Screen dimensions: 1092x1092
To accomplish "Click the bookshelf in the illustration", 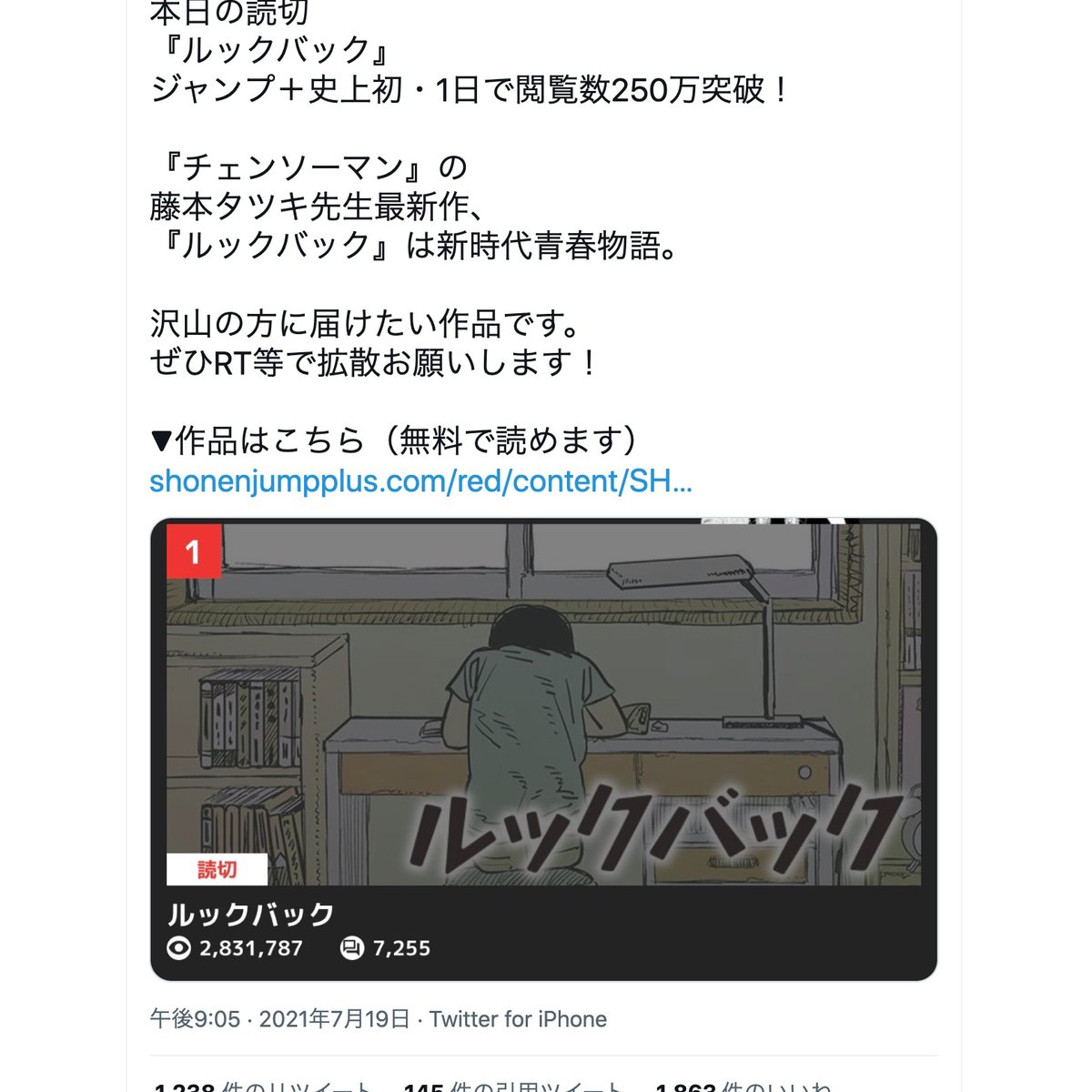I will (253, 757).
